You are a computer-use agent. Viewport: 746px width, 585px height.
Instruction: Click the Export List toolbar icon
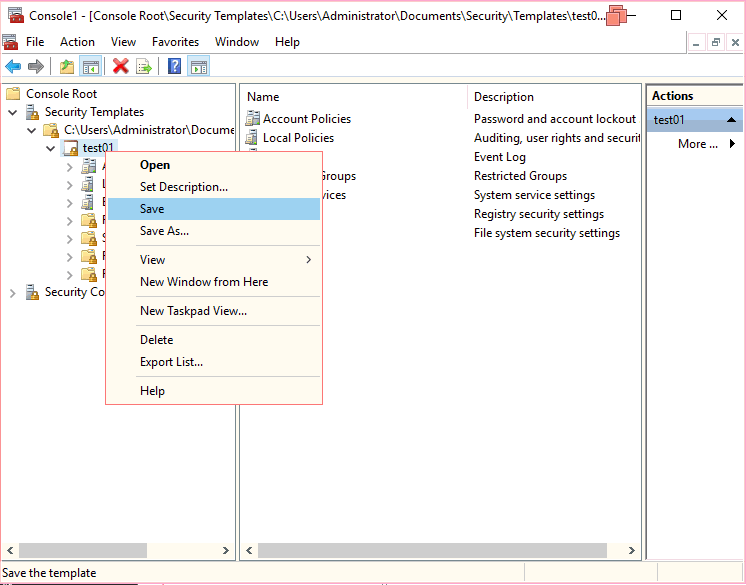tap(144, 66)
